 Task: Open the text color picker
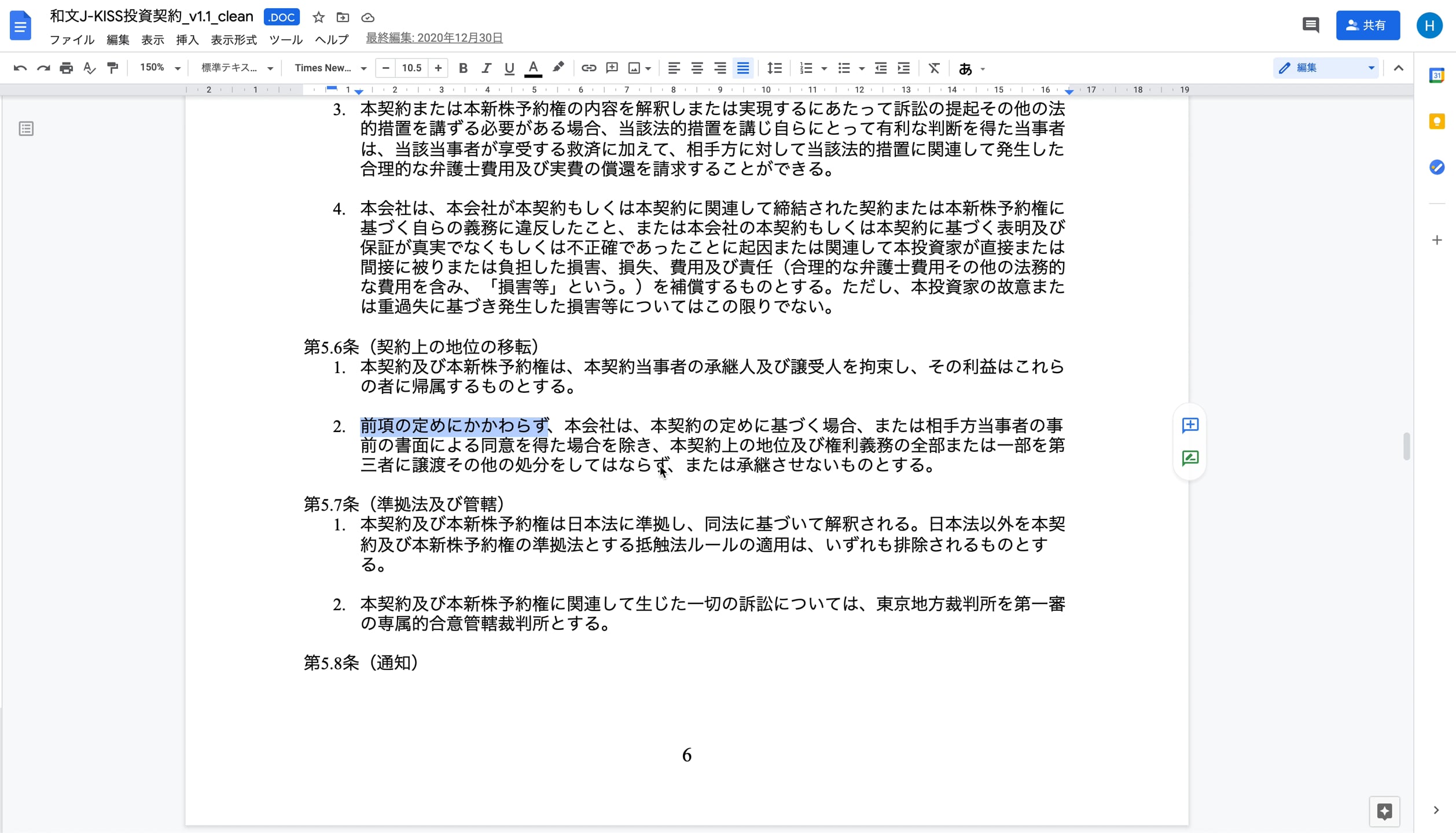(533, 68)
